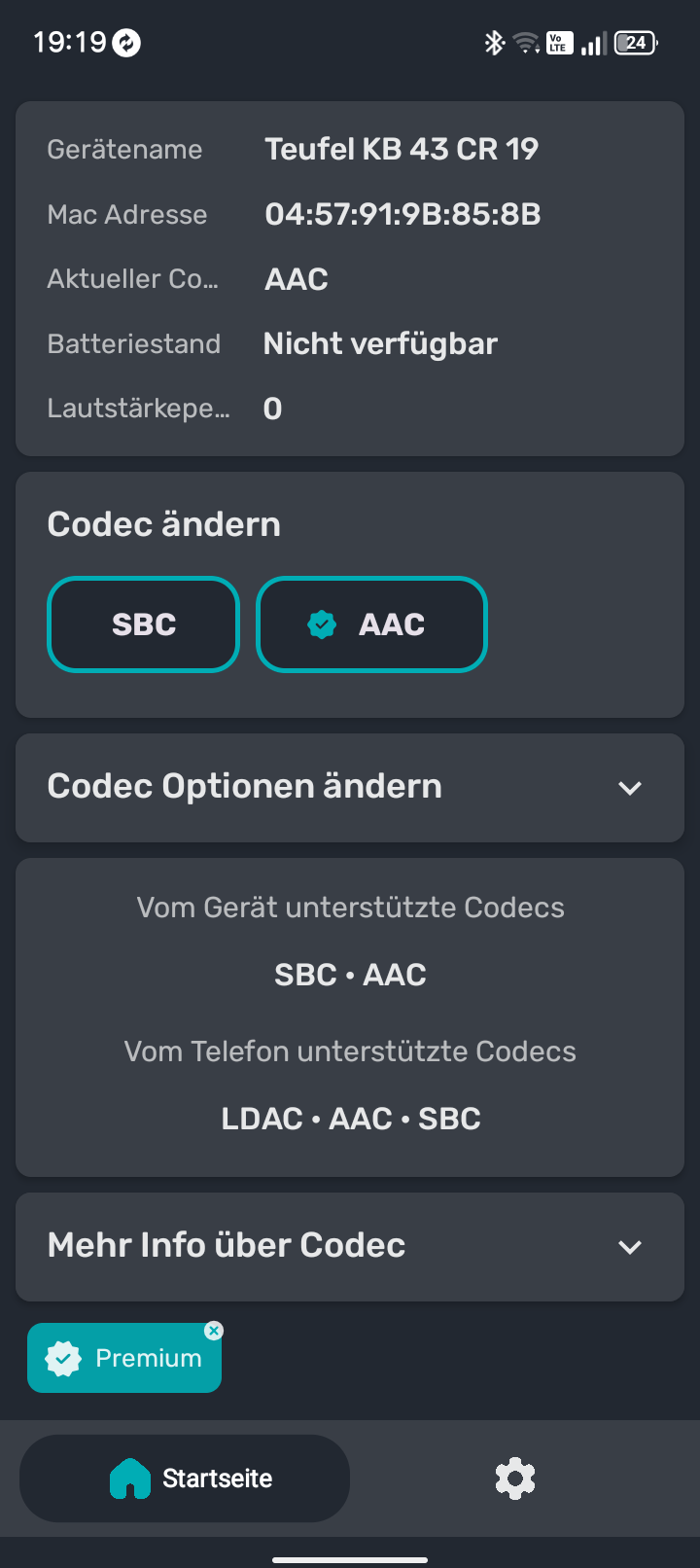Viewport: 700px width, 1568px height.
Task: Select the AAC codec option
Action: point(371,624)
